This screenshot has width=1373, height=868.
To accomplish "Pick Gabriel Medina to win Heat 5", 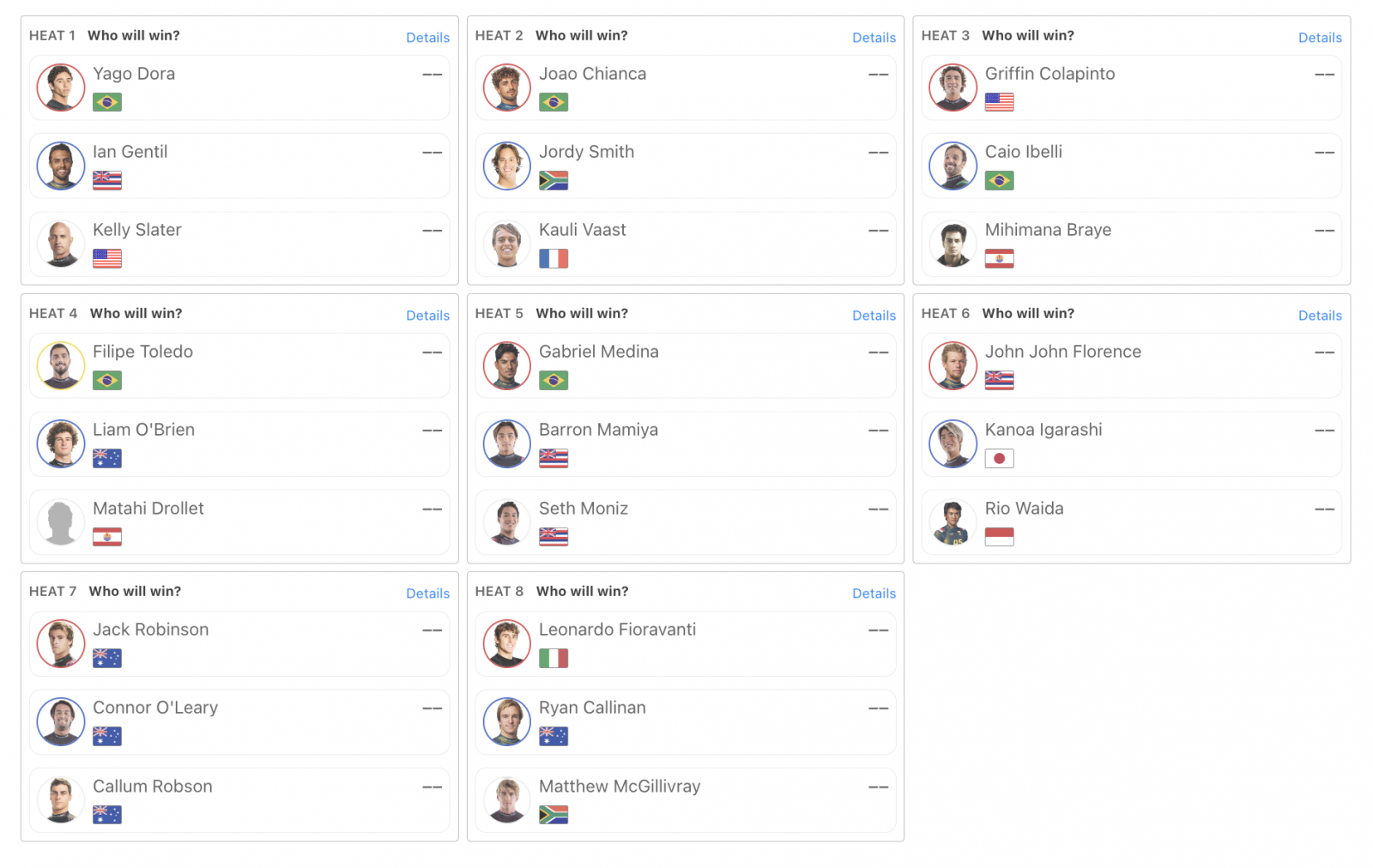I will [x=686, y=365].
